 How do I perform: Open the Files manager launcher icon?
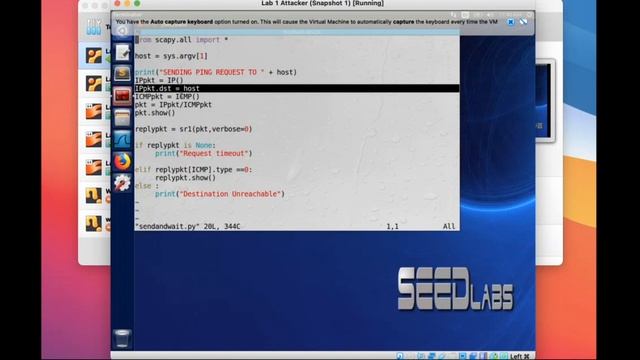tap(122, 118)
